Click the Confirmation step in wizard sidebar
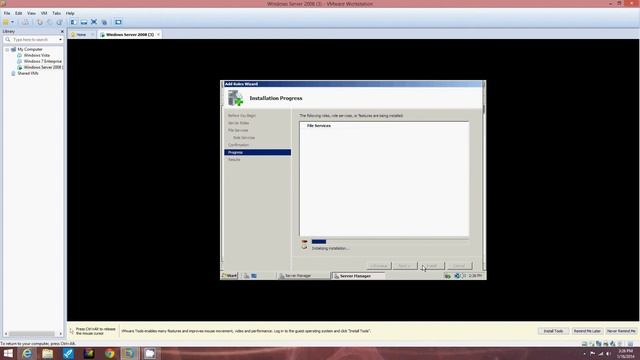 (x=238, y=145)
